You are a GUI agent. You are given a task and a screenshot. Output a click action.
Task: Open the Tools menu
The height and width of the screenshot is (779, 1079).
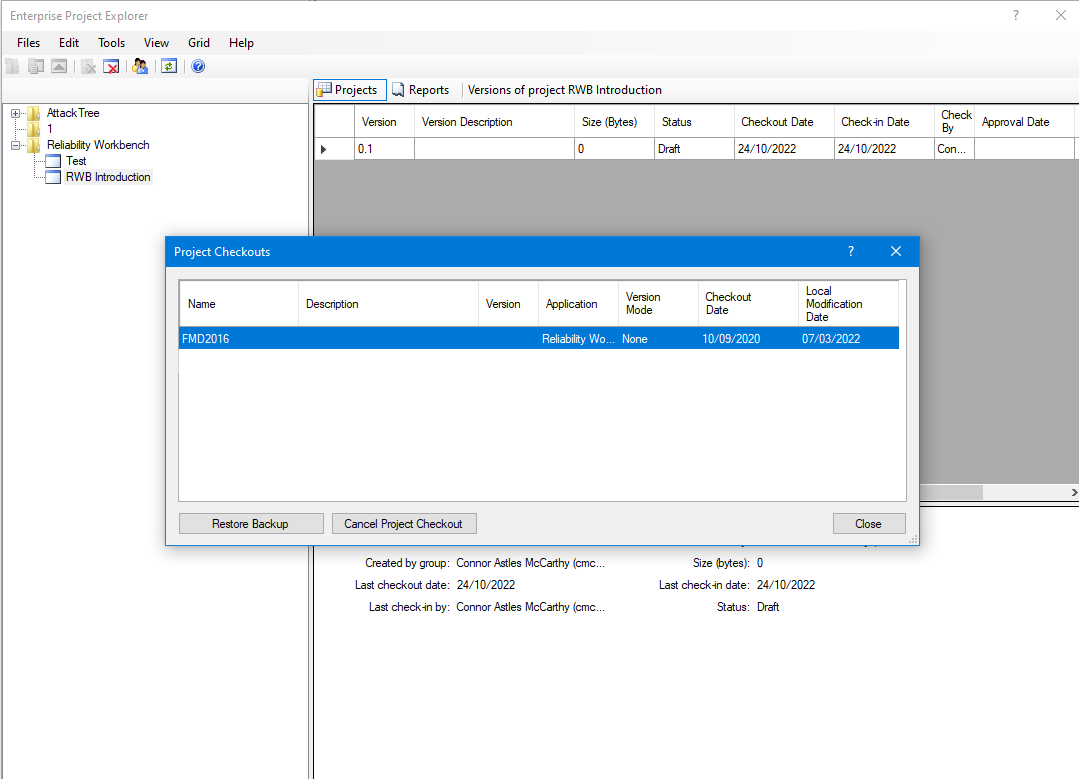pos(111,43)
